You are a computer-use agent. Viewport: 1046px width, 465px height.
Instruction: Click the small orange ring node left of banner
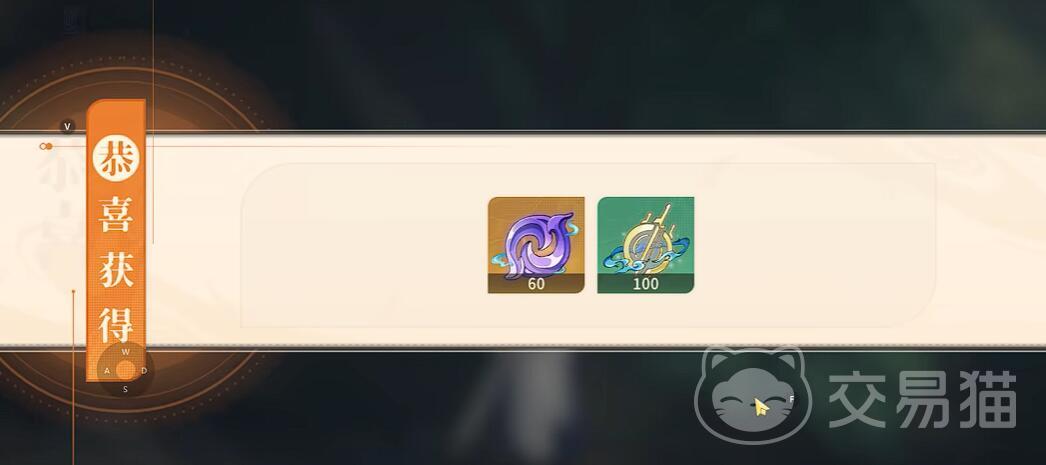[45, 146]
